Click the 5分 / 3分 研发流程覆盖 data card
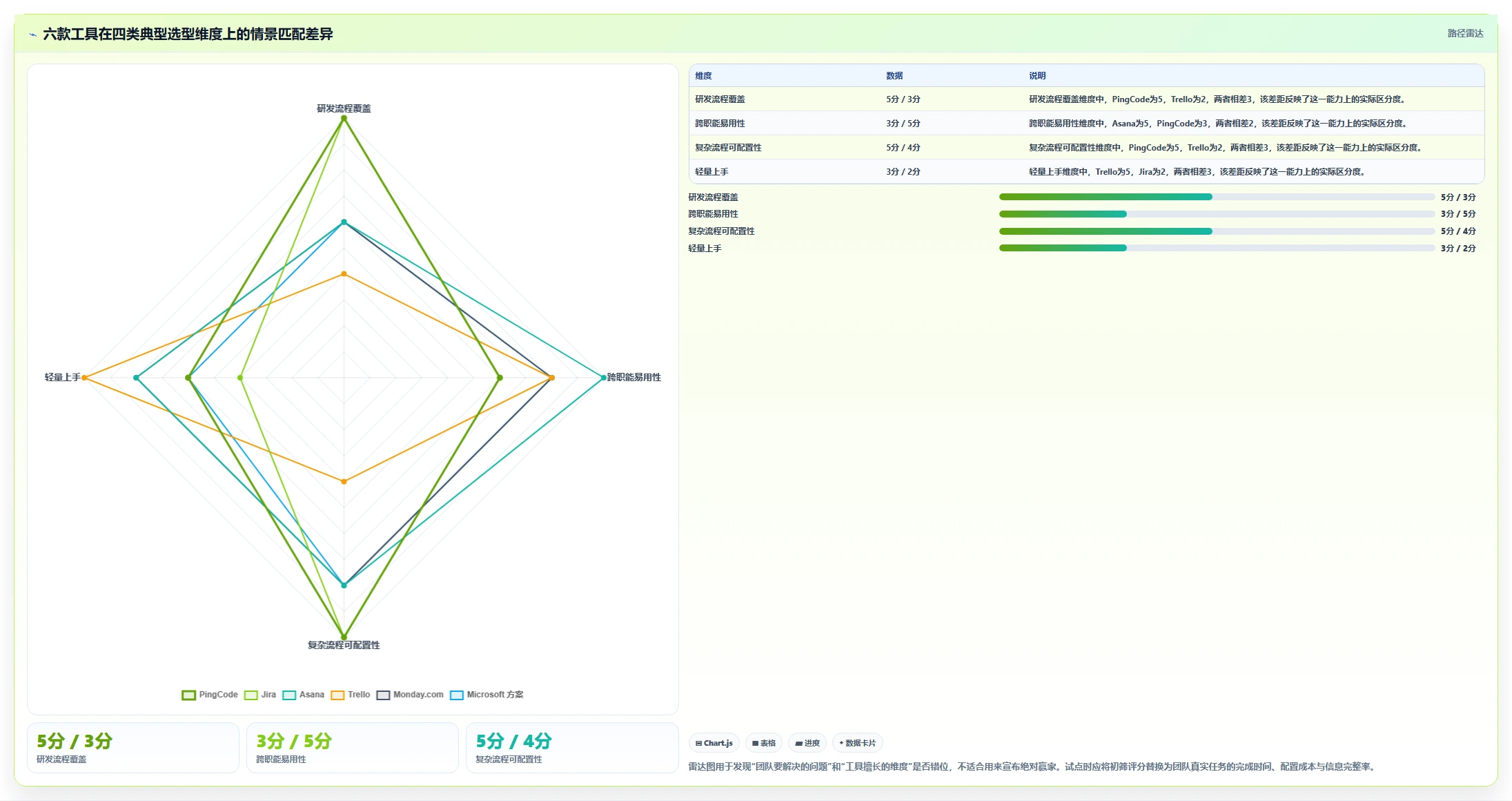Screen dimensions: 1512x801 tap(133, 748)
